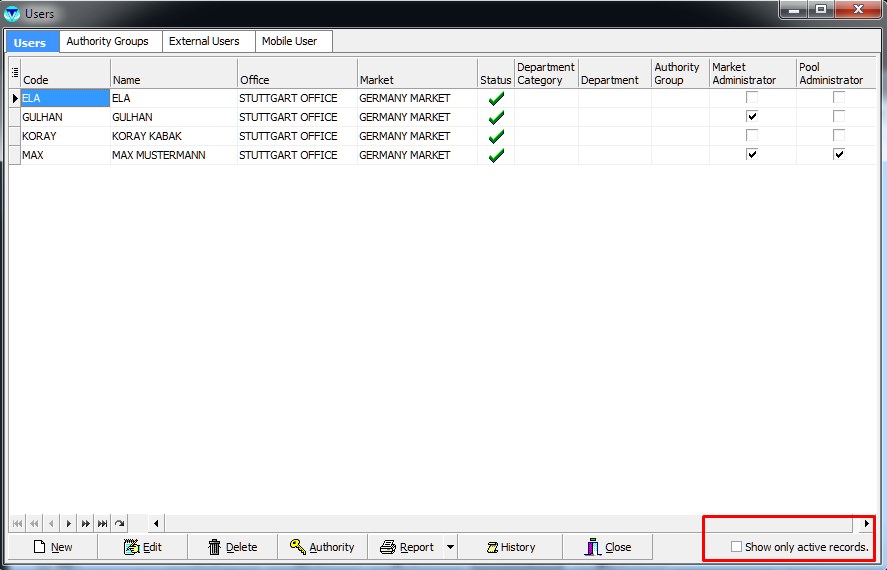The width and height of the screenshot is (887, 570).
Task: Open grid column chooser in header corner
Action: click(x=15, y=73)
